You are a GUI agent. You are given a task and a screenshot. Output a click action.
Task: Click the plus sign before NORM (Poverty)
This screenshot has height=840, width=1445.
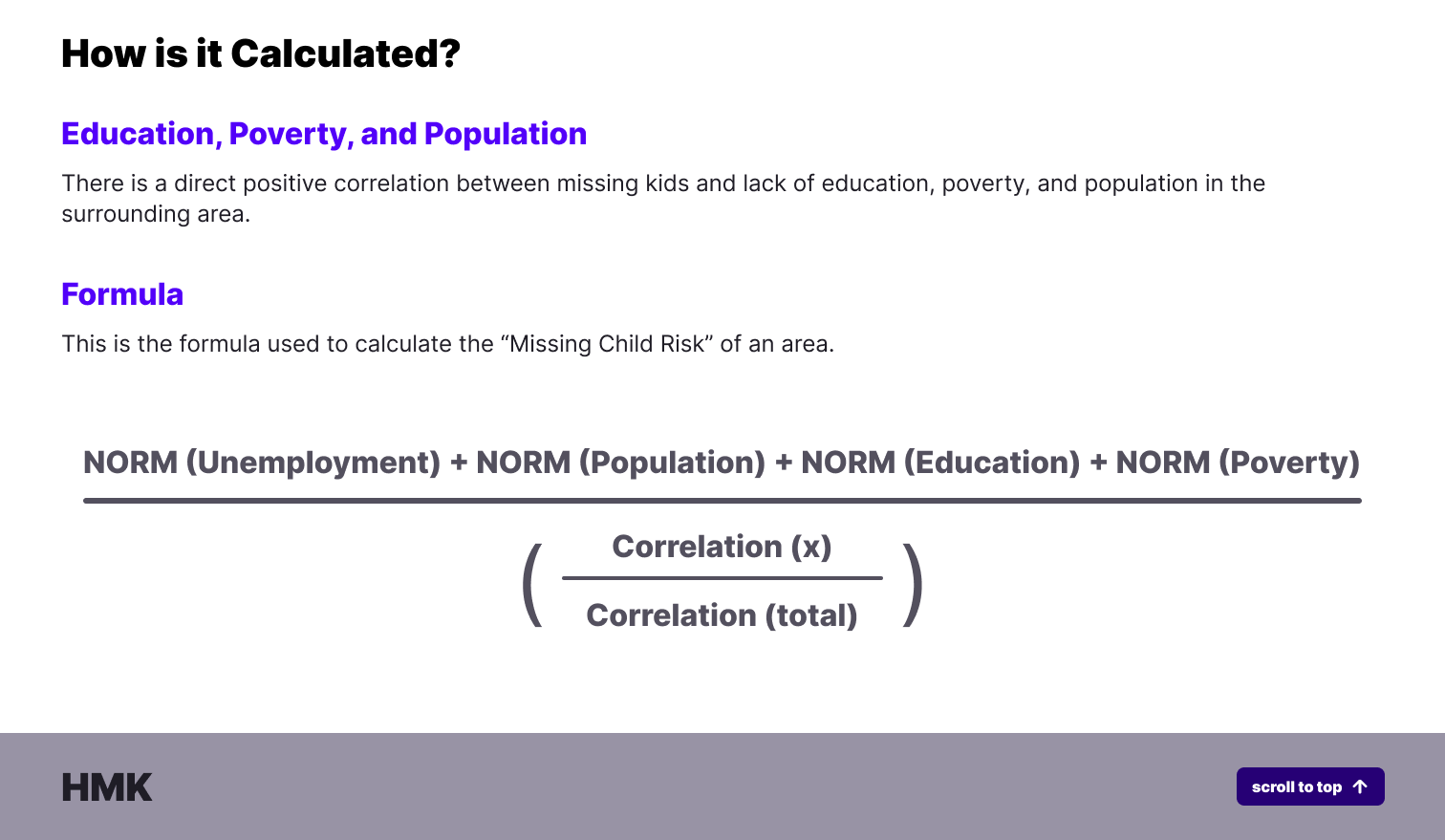pos(1098,463)
